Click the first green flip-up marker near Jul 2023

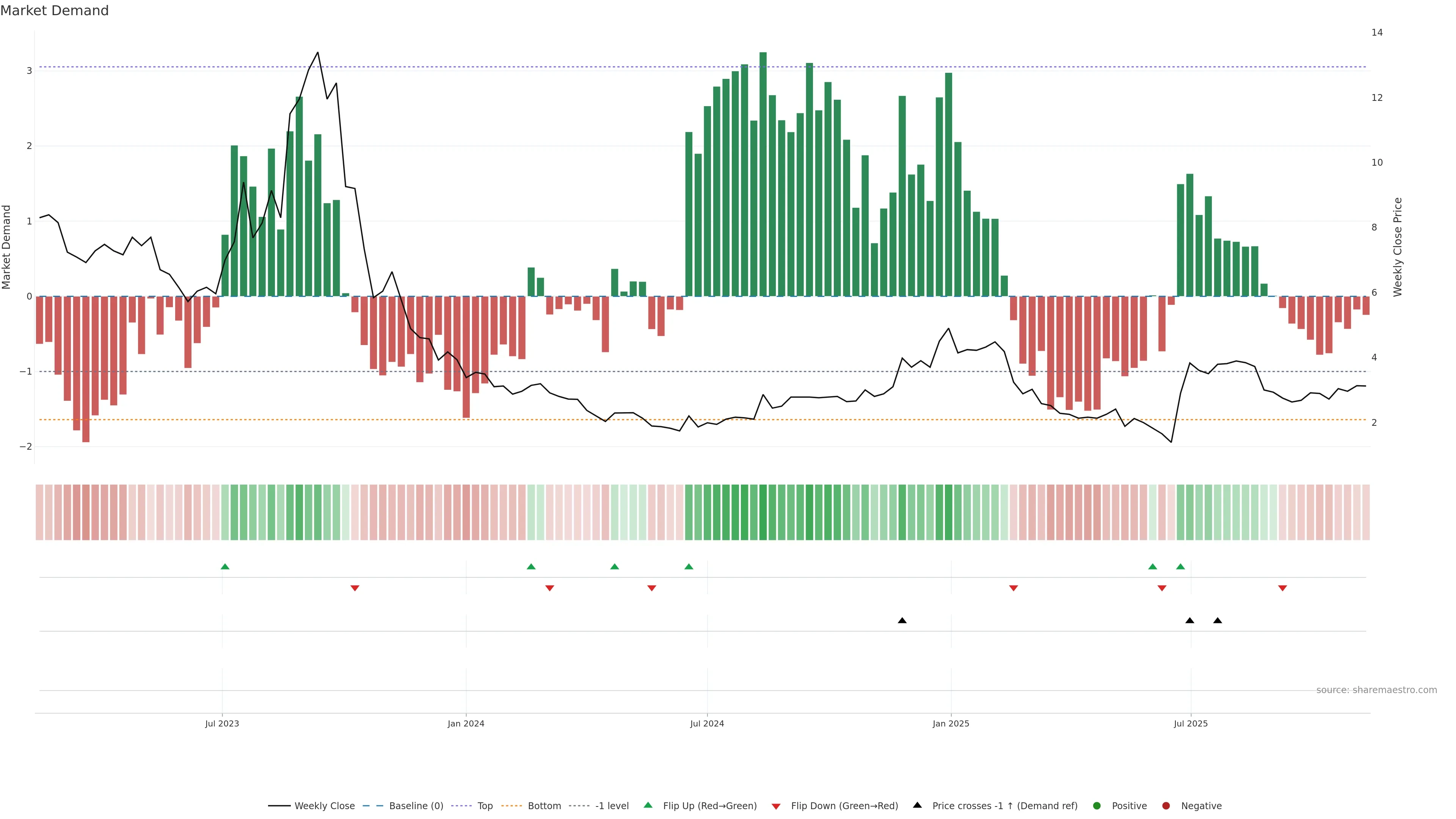225,566
